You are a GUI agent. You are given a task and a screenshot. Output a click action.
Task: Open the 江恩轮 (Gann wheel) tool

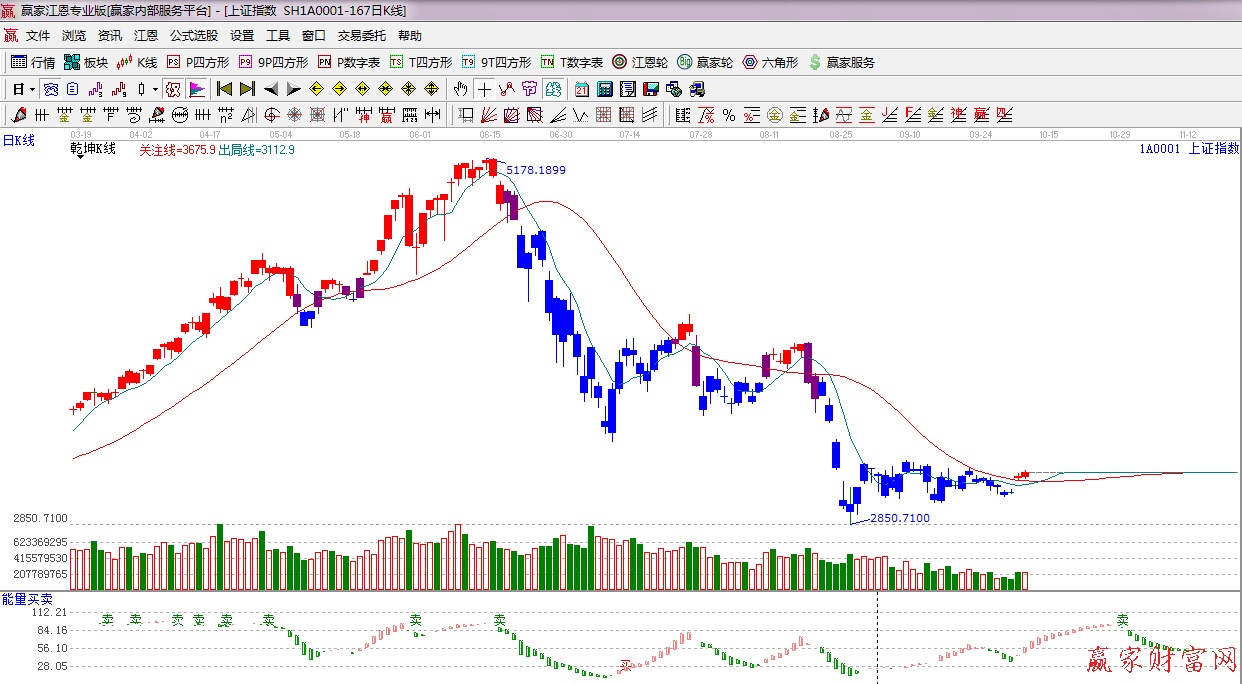(x=640, y=62)
